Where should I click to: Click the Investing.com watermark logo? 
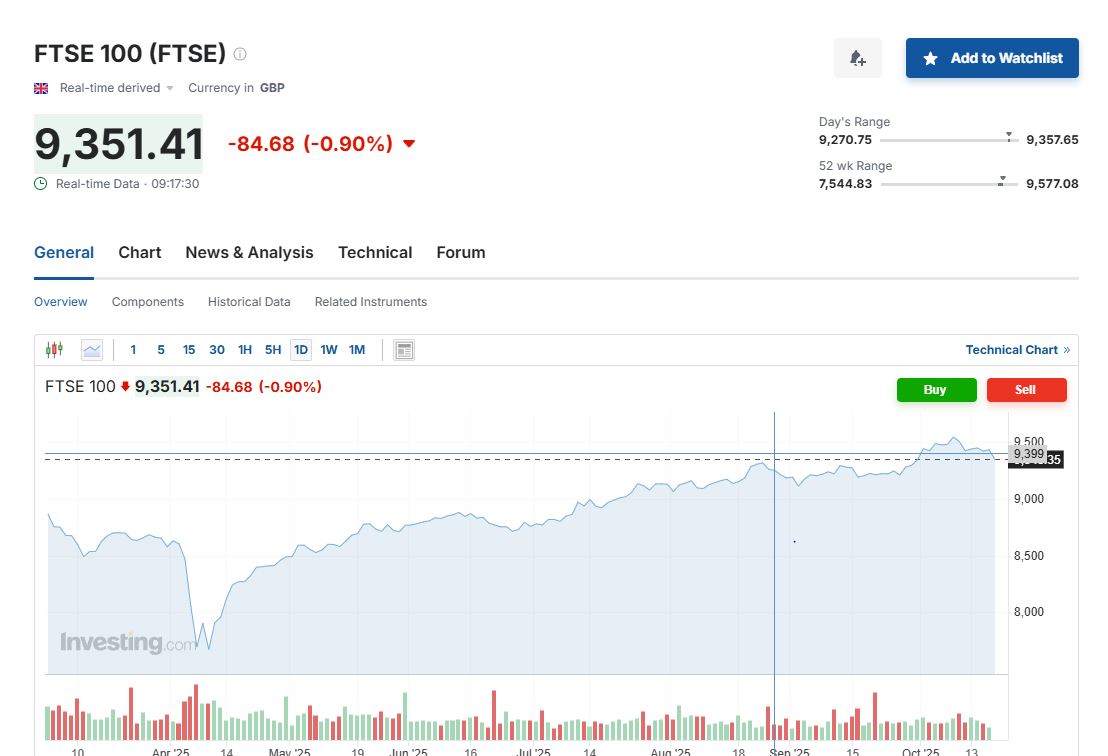[x=128, y=643]
